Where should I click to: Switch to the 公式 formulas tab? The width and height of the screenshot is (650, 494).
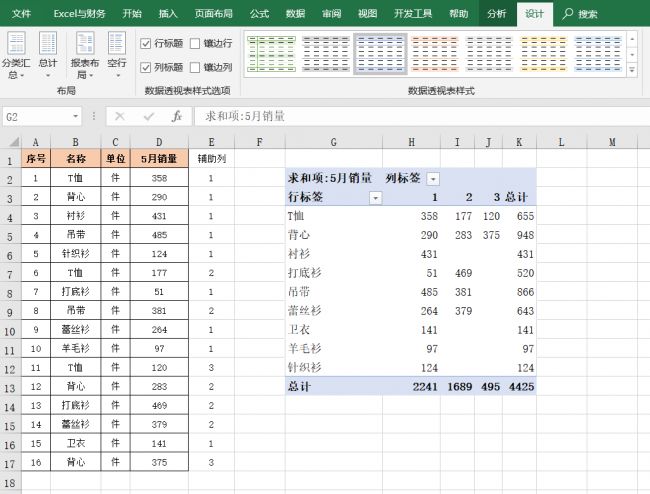(x=259, y=14)
